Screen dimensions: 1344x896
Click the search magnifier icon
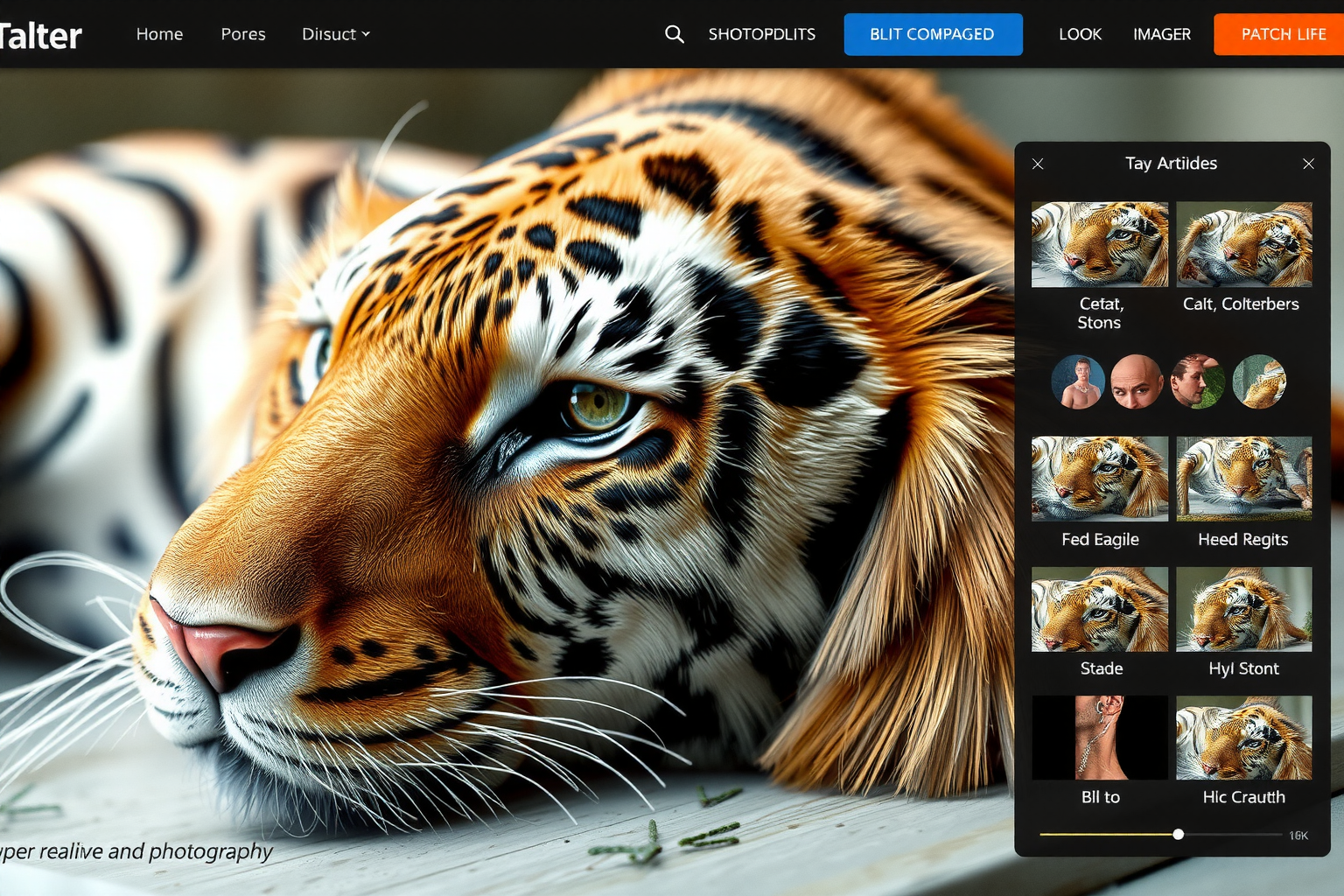tap(674, 34)
